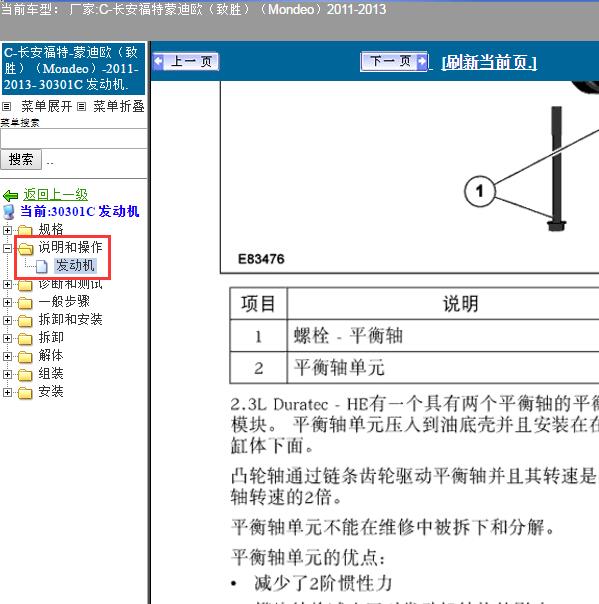Select the 组装 tree label
Image resolution: width=599 pixels, height=604 pixels.
pyautogui.click(x=51, y=374)
